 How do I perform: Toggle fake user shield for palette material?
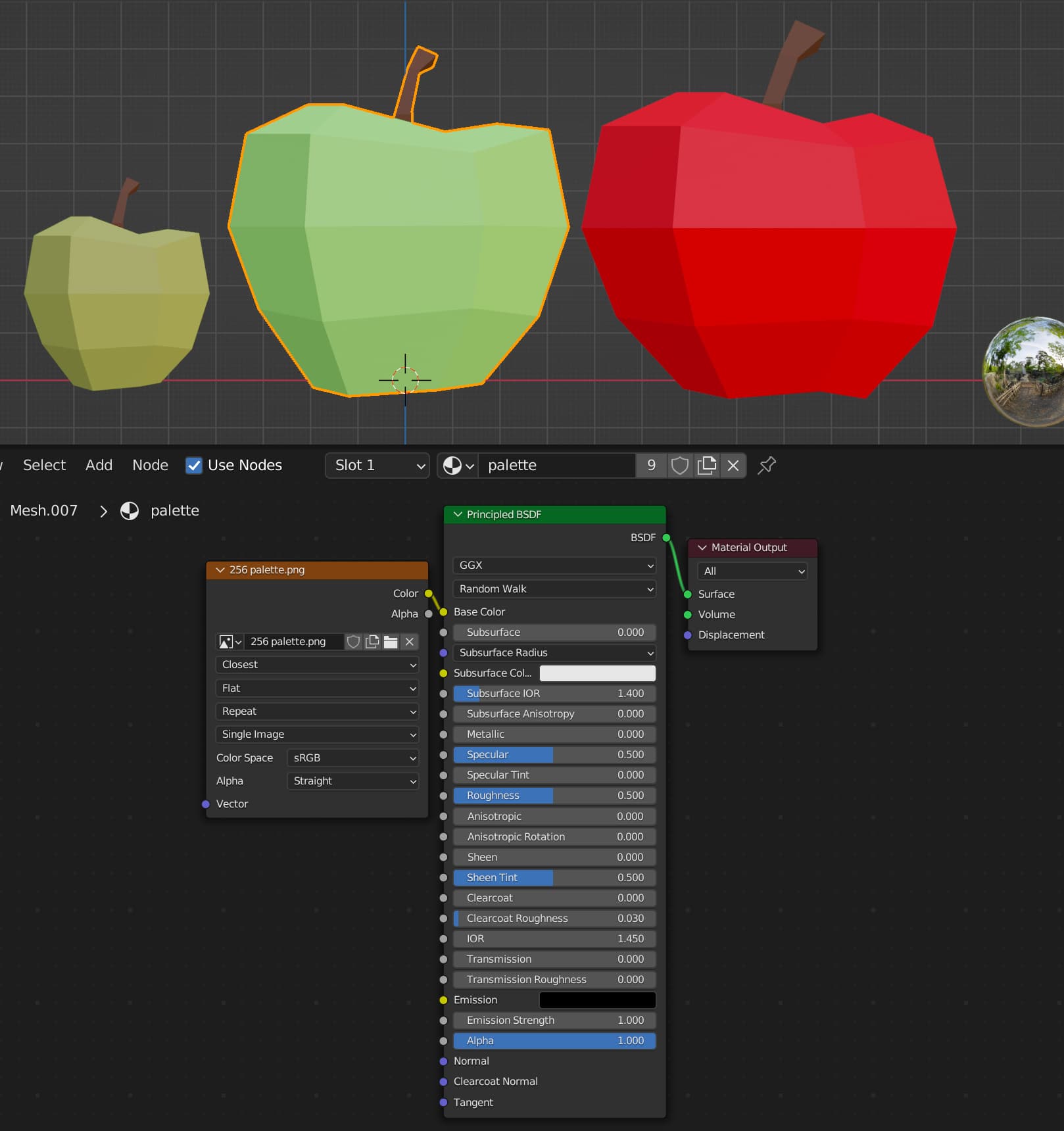point(679,466)
